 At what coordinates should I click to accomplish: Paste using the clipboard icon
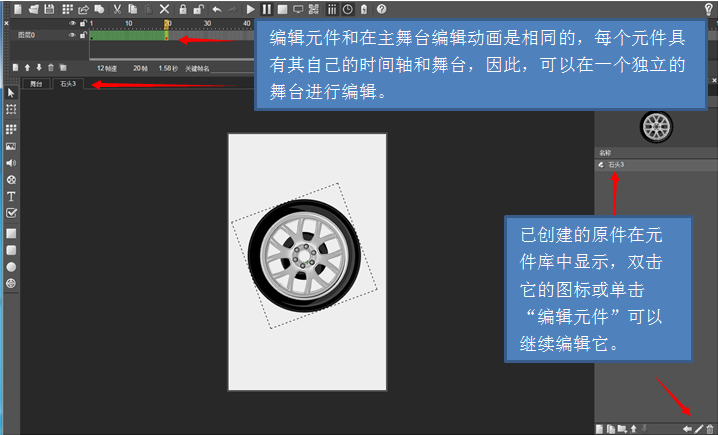click(148, 9)
